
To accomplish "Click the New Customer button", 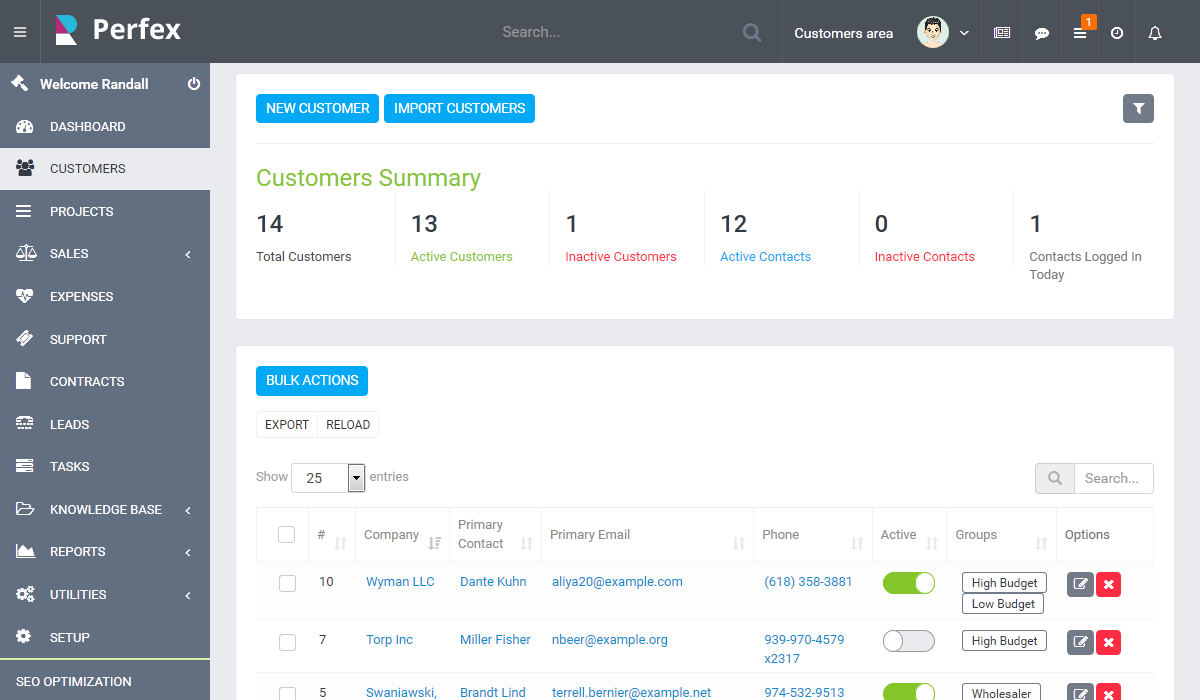I will point(317,109).
